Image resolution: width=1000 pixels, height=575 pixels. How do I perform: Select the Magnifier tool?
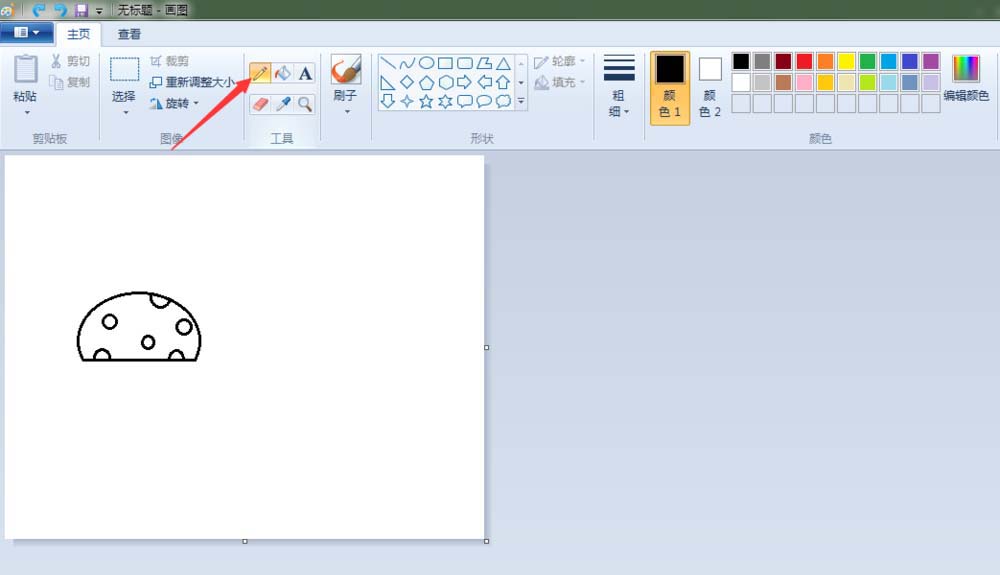[305, 104]
